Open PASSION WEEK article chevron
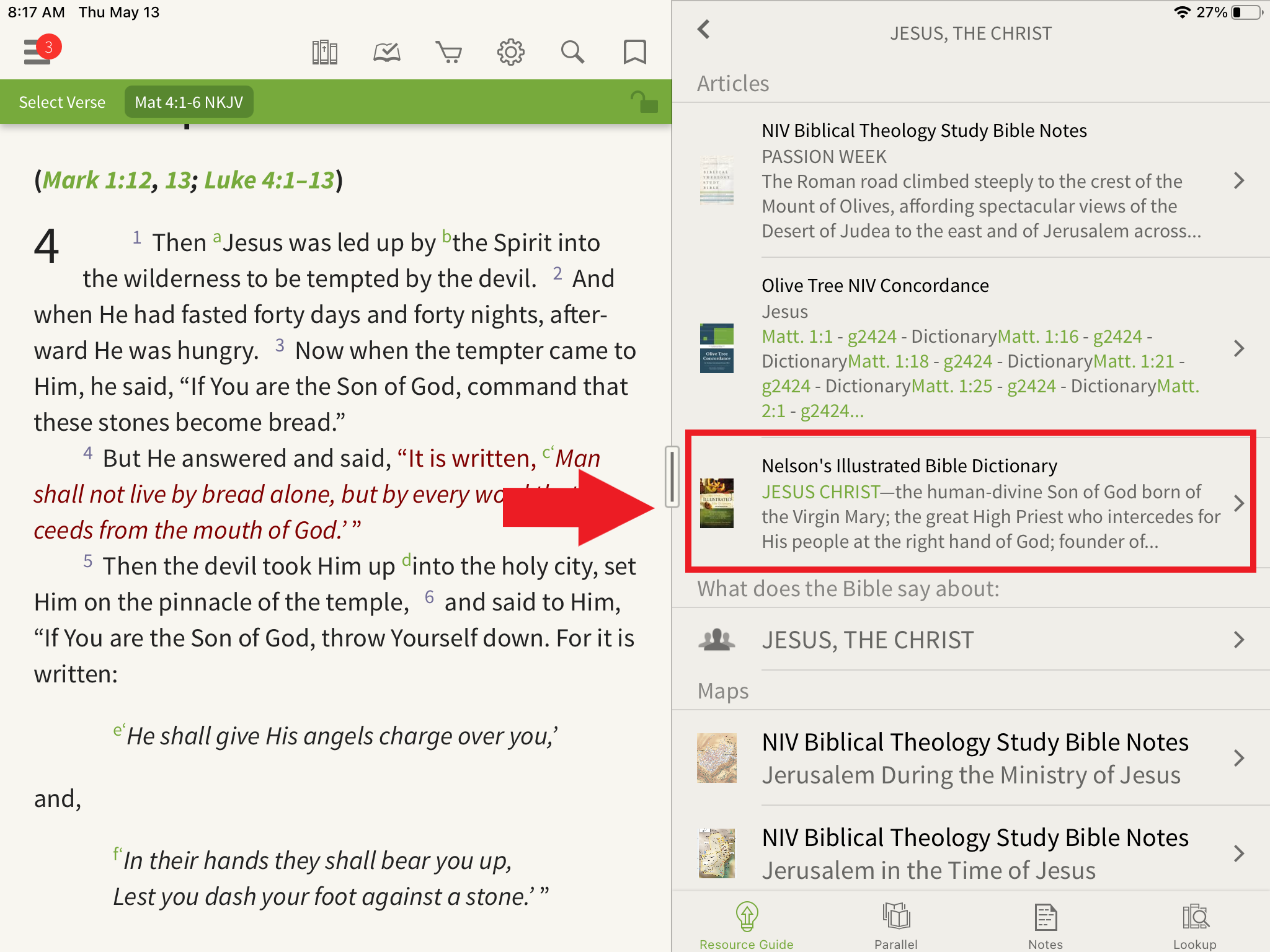 1239,180
